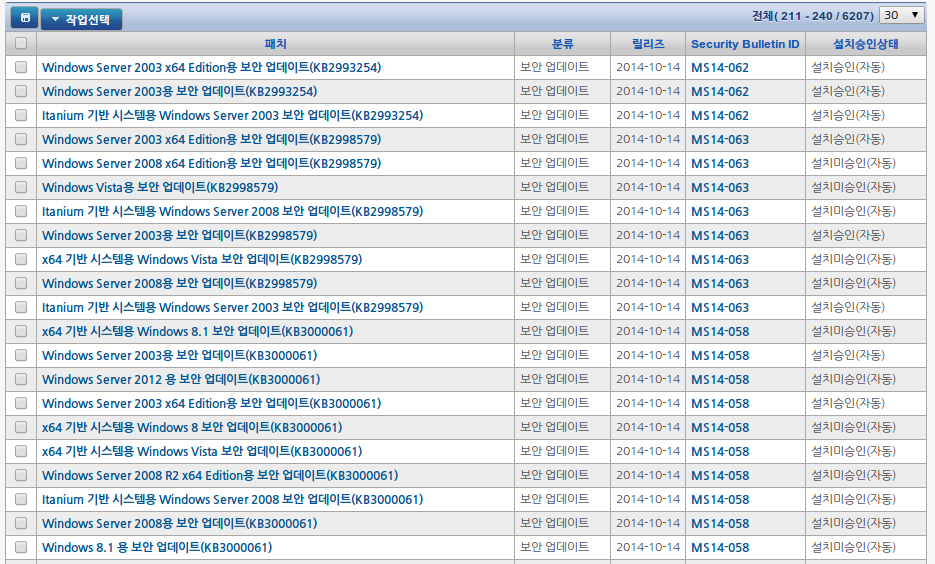Open Itanium Windows Server 2008 KB2998579 patch link
The height and width of the screenshot is (564, 935).
[232, 211]
